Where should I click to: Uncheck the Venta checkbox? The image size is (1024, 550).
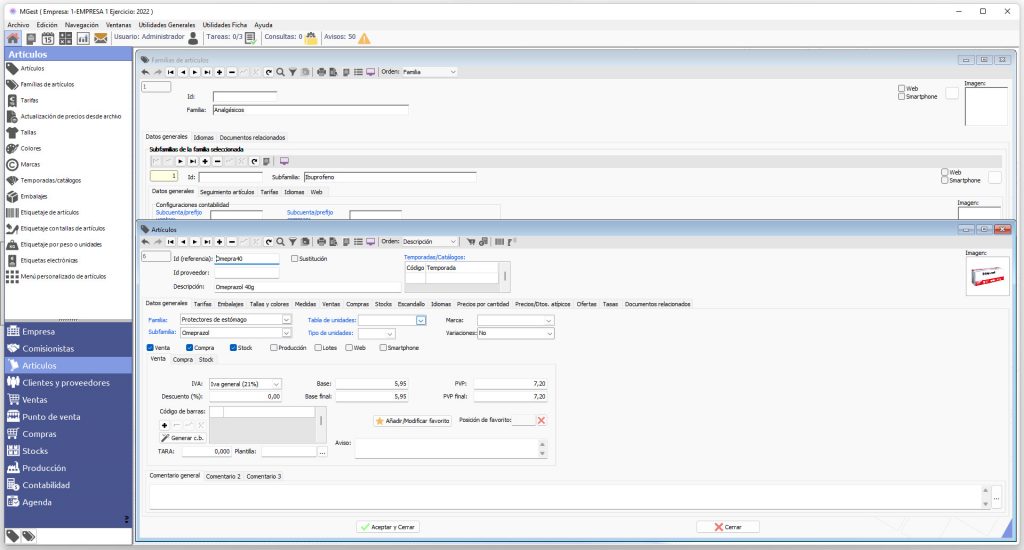150,348
